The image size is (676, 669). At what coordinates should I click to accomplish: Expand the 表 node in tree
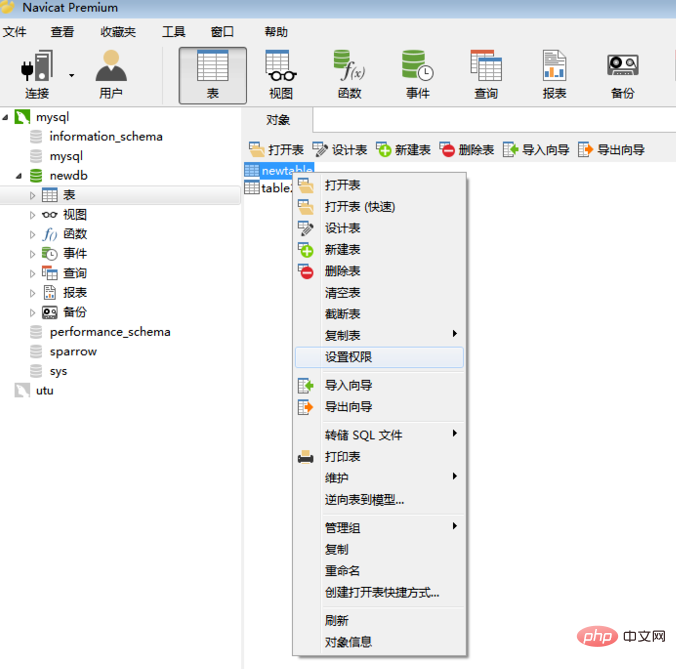pyautogui.click(x=32, y=195)
